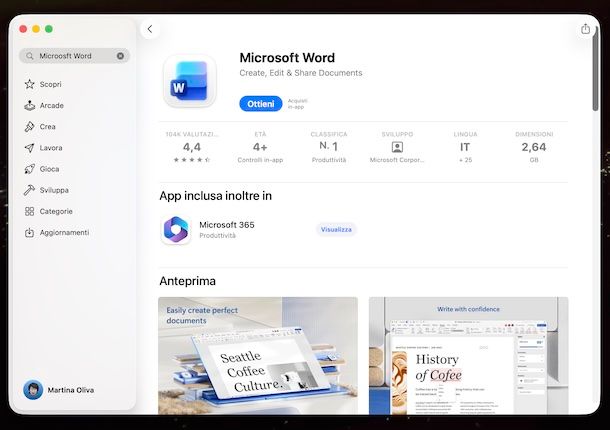Image resolution: width=610 pixels, height=430 pixels.
Task: Click the vertical scrollbar on the right
Action: (x=595, y=69)
